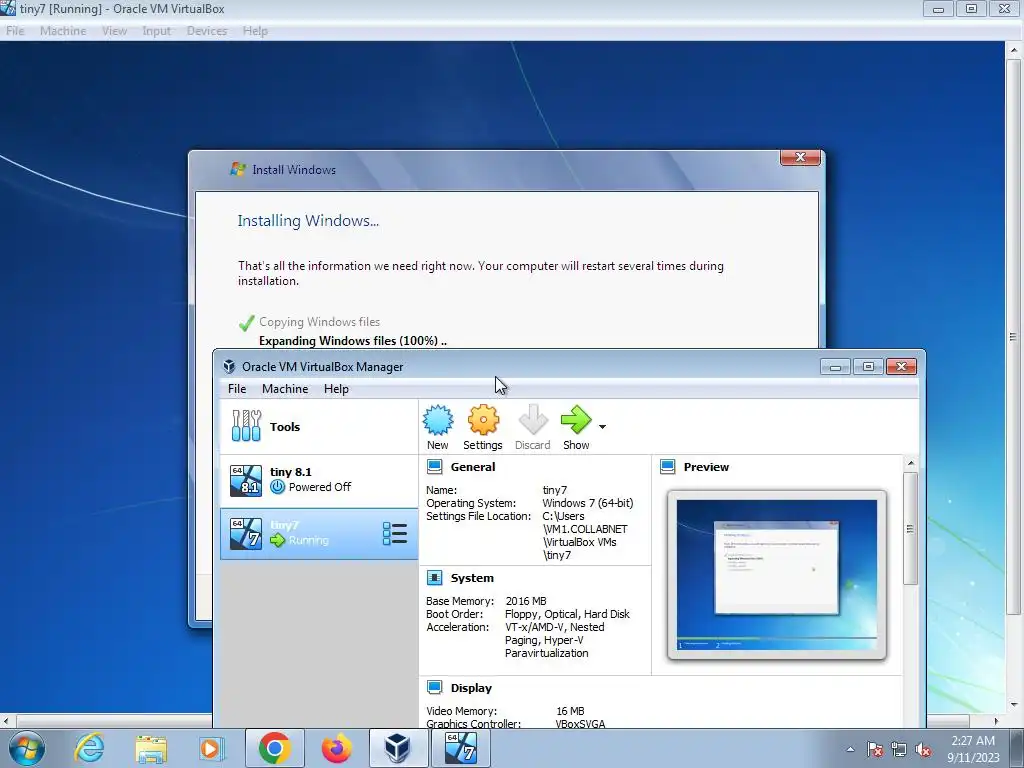Click the General section icon
This screenshot has height=768, width=1024.
point(434,467)
